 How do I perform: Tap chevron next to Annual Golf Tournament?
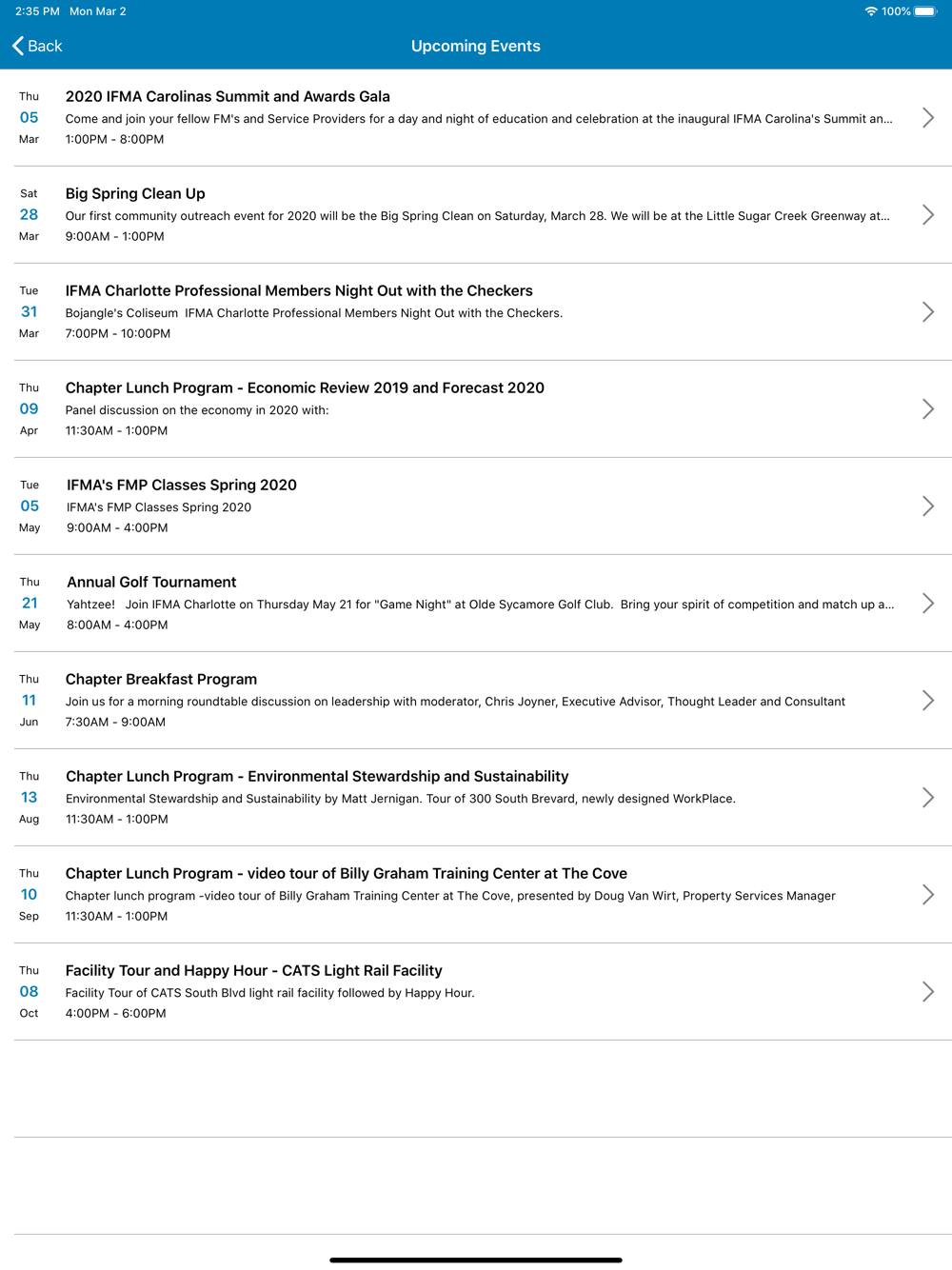(928, 604)
